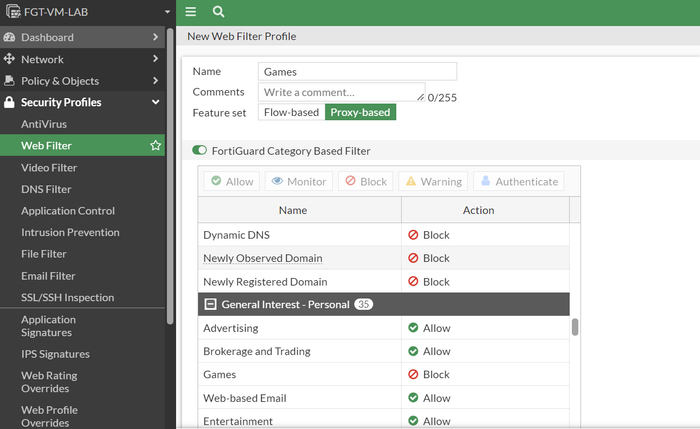Expand the Dashboard menu chevron
The height and width of the screenshot is (429, 700).
click(155, 37)
